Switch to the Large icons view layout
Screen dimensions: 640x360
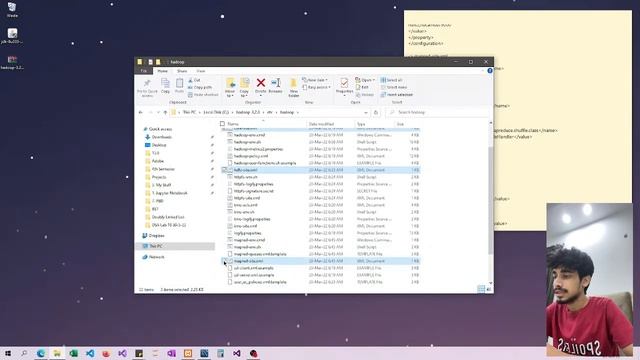tap(489, 289)
